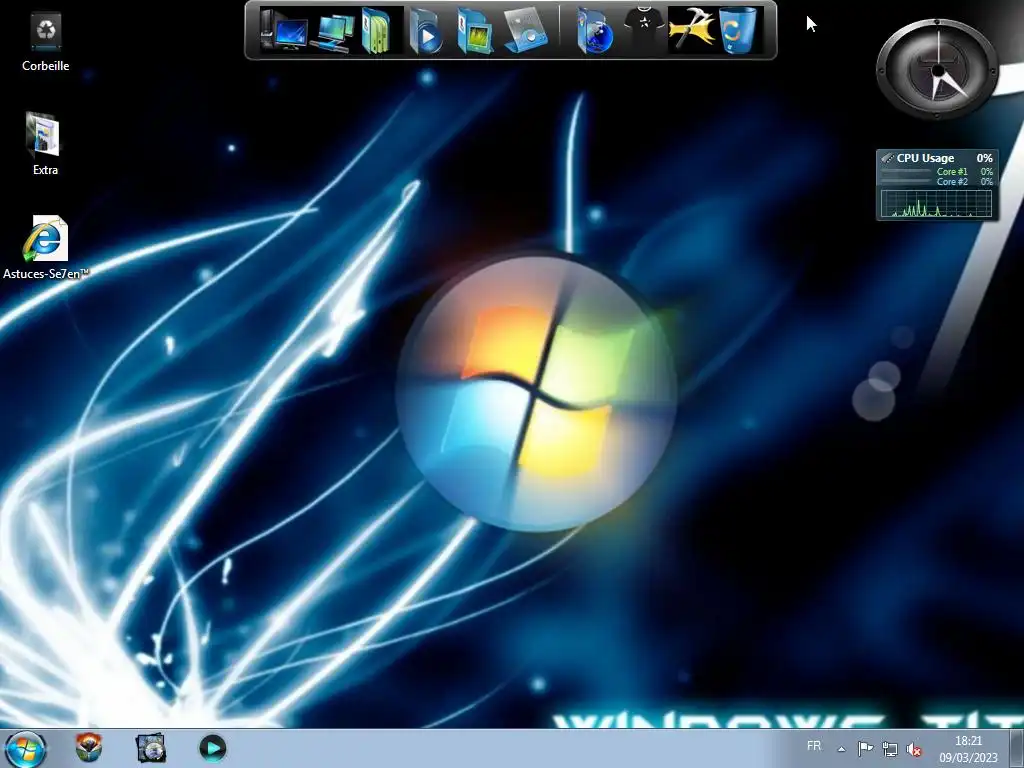Show hidden tray icons arrow
This screenshot has width=1024, height=768.
[842, 749]
